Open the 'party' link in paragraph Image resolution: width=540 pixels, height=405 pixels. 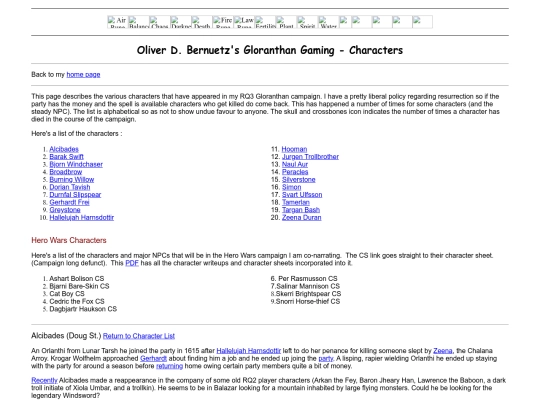(x=325, y=358)
